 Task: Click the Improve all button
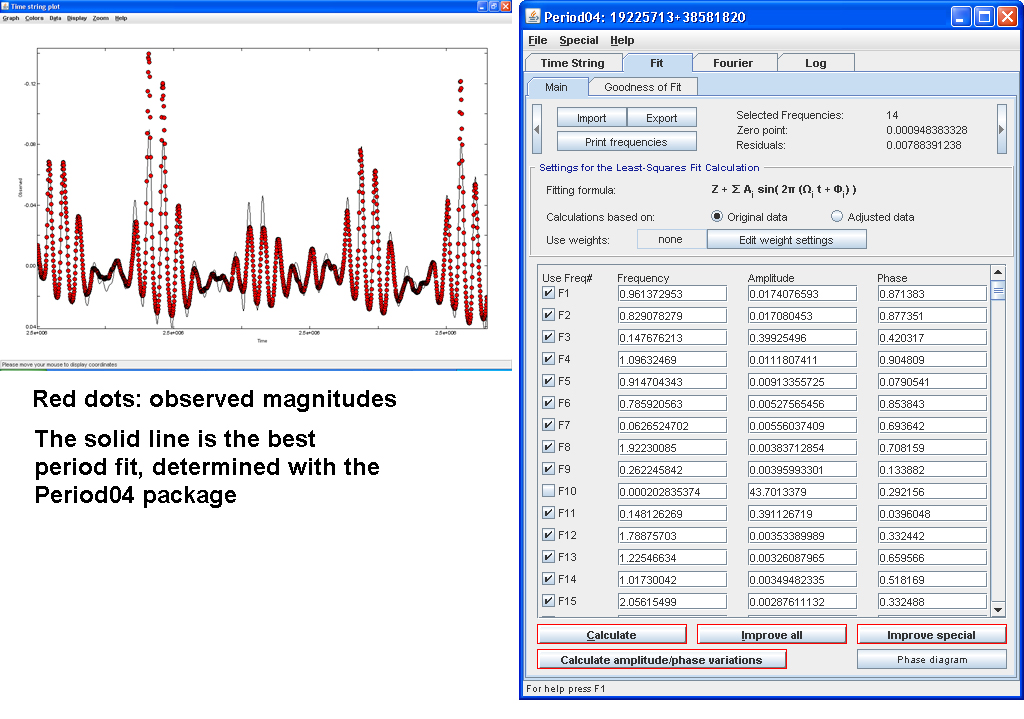(x=772, y=635)
